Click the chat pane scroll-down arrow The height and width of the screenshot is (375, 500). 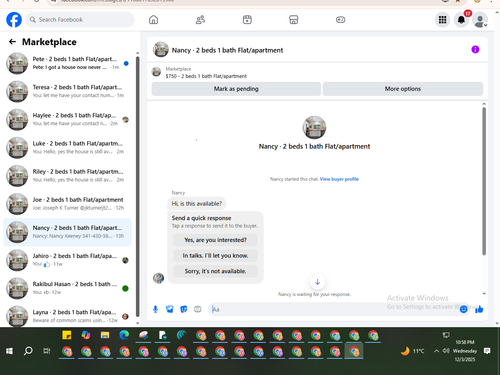pos(484,294)
